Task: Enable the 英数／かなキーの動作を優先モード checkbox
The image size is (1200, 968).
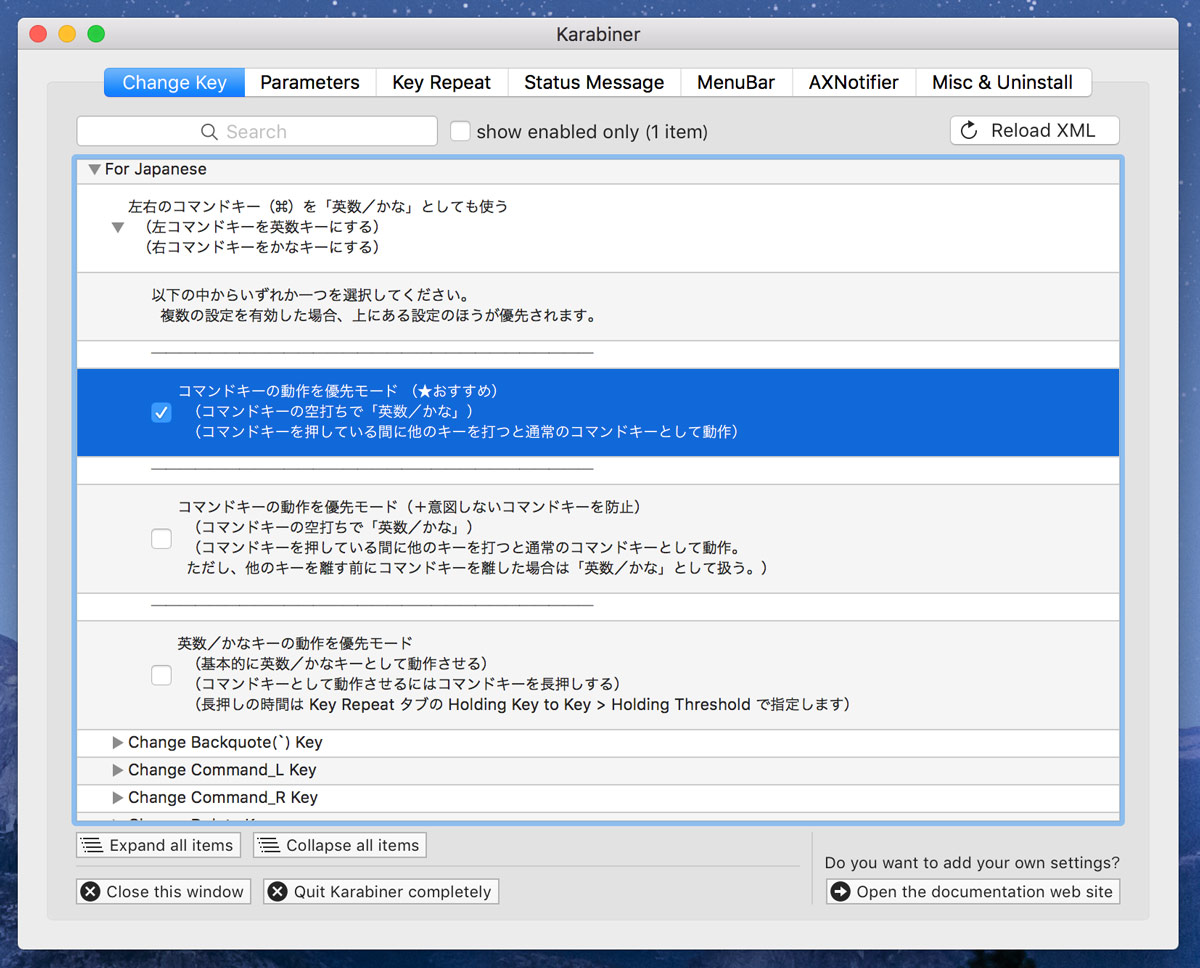Action: 161,675
